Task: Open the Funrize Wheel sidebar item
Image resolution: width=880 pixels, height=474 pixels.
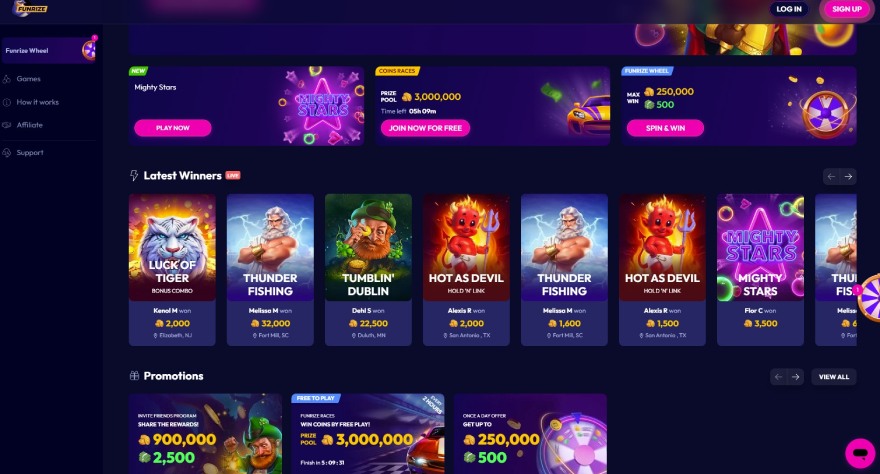Action: tap(49, 50)
